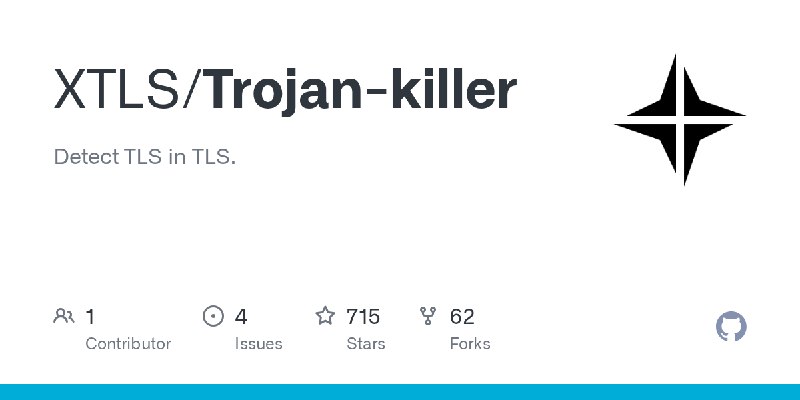The width and height of the screenshot is (800, 400).
Task: Open the Trojan-killer repository name
Action: point(361,91)
